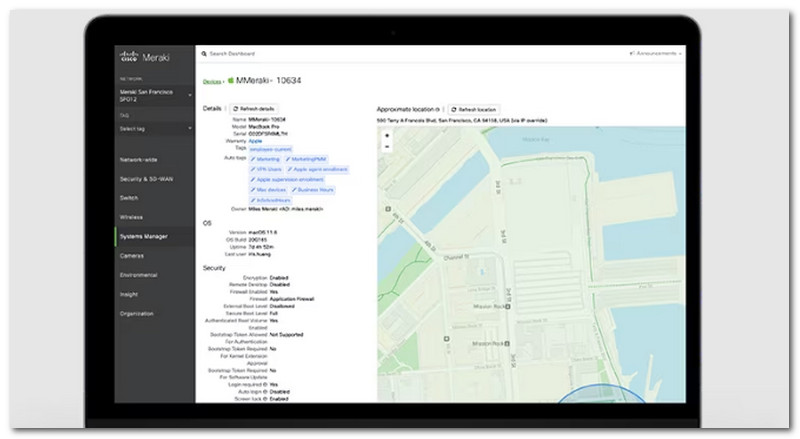Click the green Apple device icon
This screenshot has width=800, height=439.
[x=231, y=80]
